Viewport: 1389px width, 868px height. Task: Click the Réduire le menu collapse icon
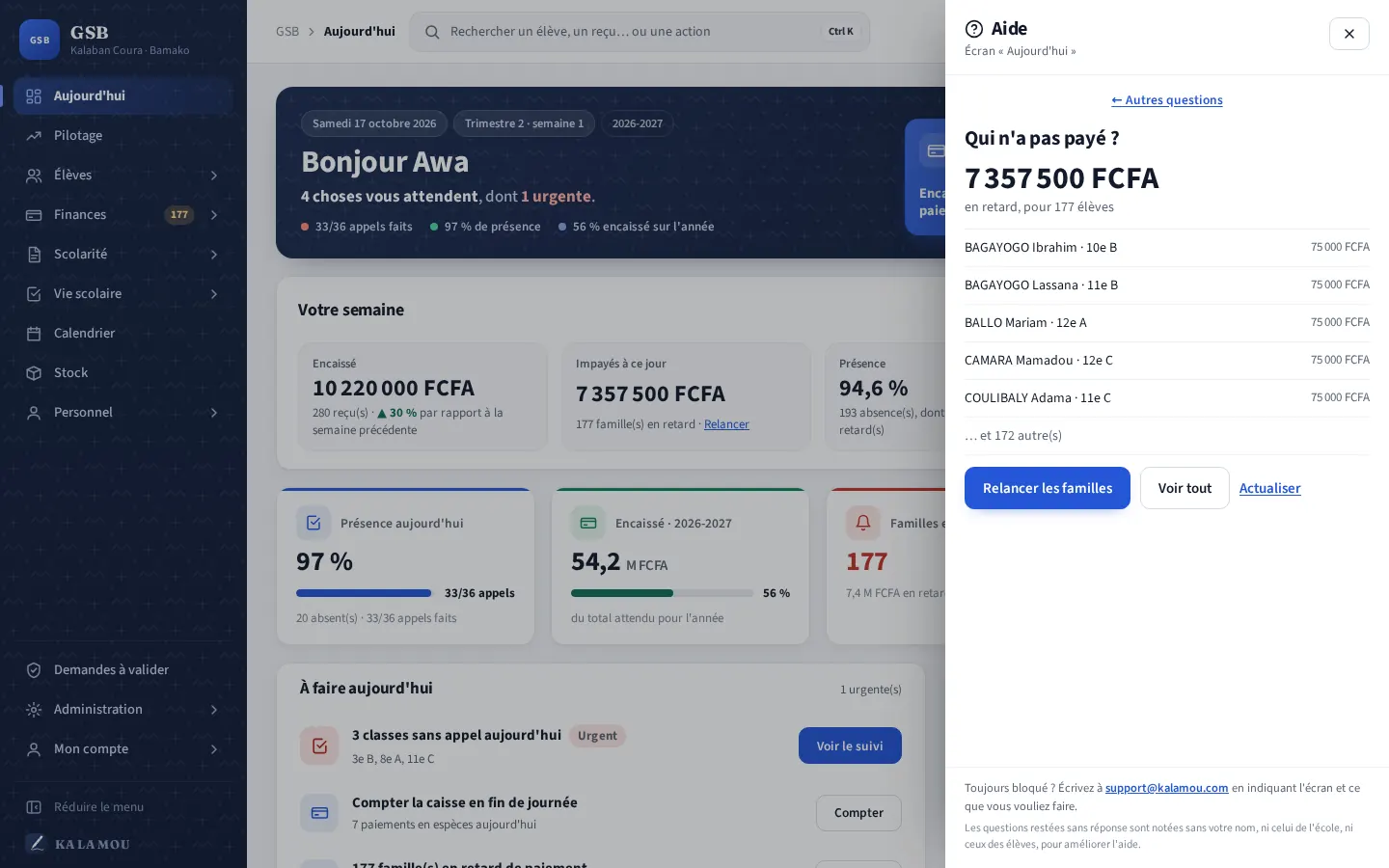(34, 807)
